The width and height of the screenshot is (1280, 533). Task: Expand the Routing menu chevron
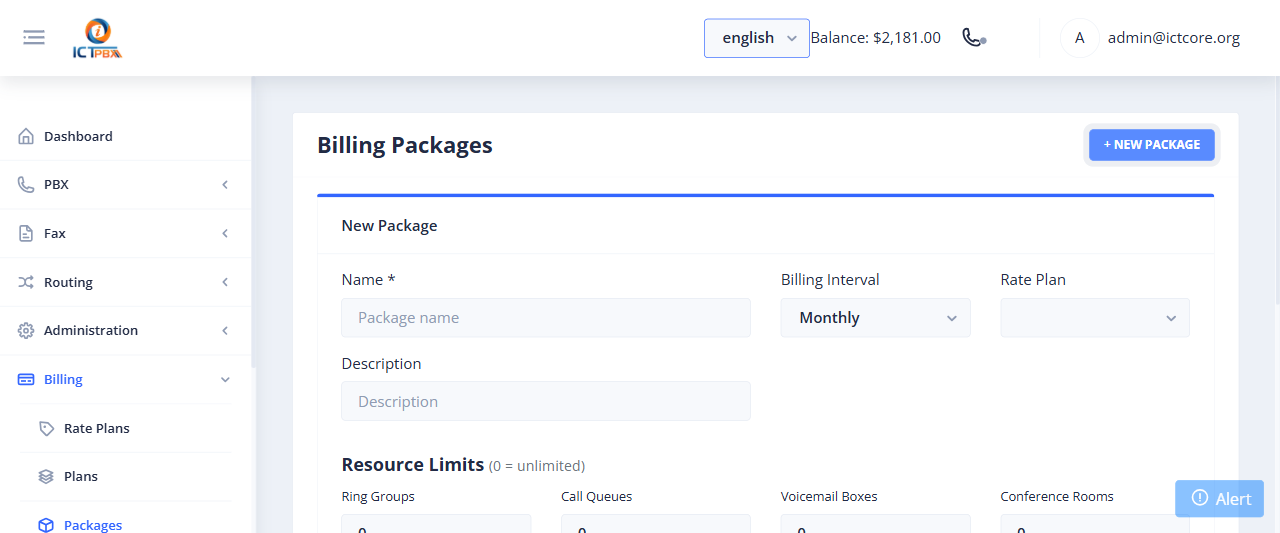pos(225,282)
